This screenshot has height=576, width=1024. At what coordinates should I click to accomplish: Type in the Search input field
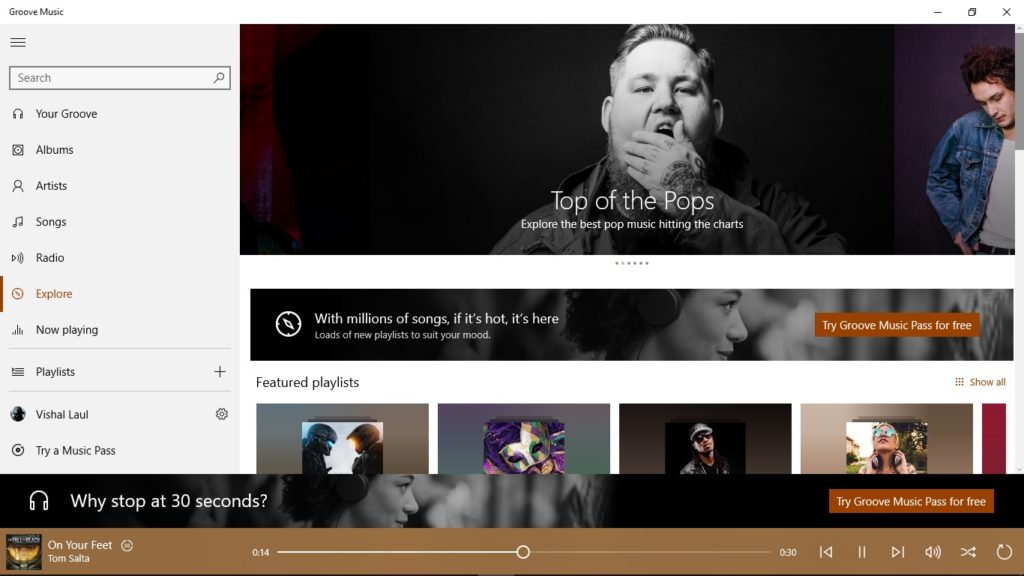[x=110, y=78]
